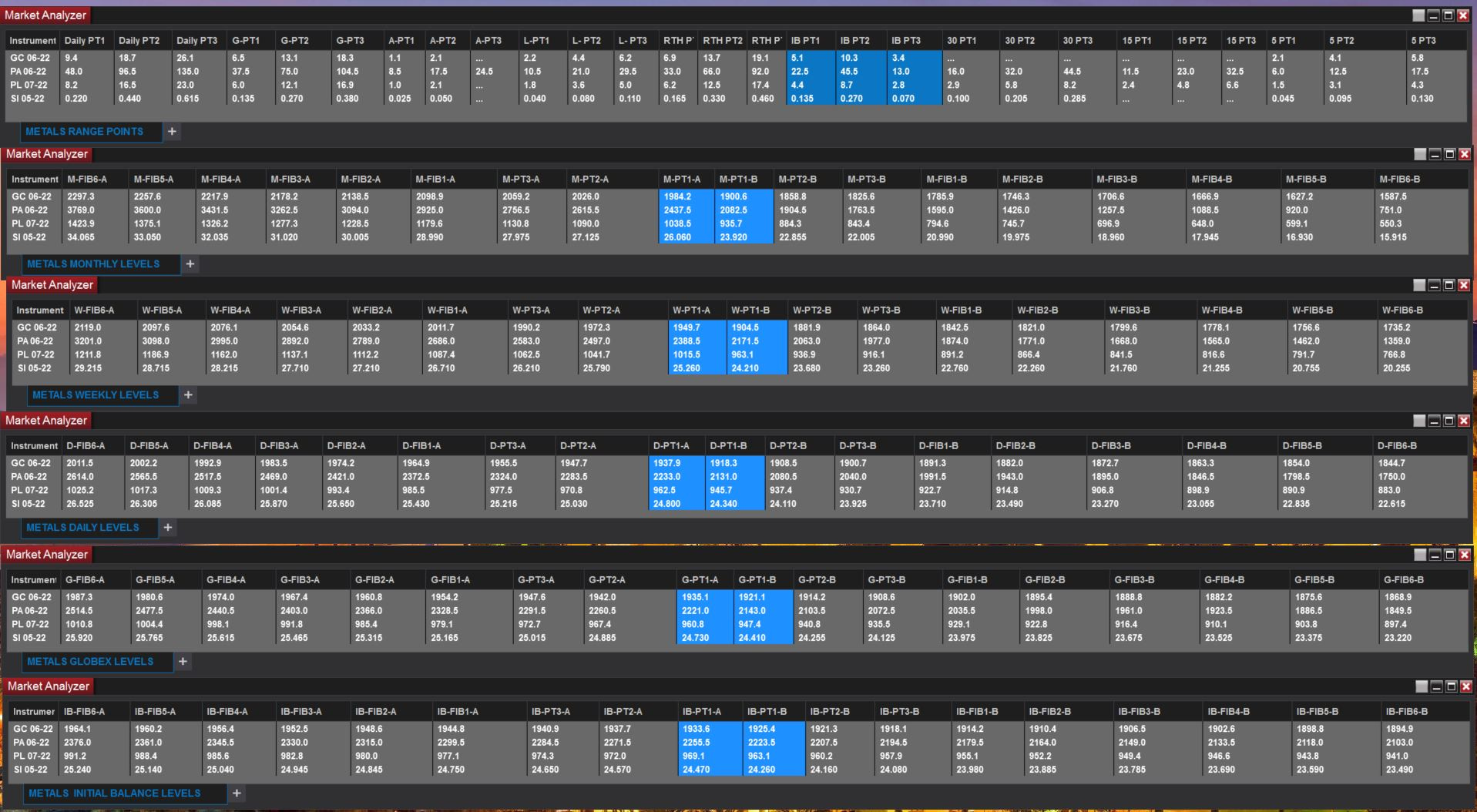Click the highlighted cell 947.4 in Globex Levels
Image resolution: width=1477 pixels, height=812 pixels.
pos(763,625)
